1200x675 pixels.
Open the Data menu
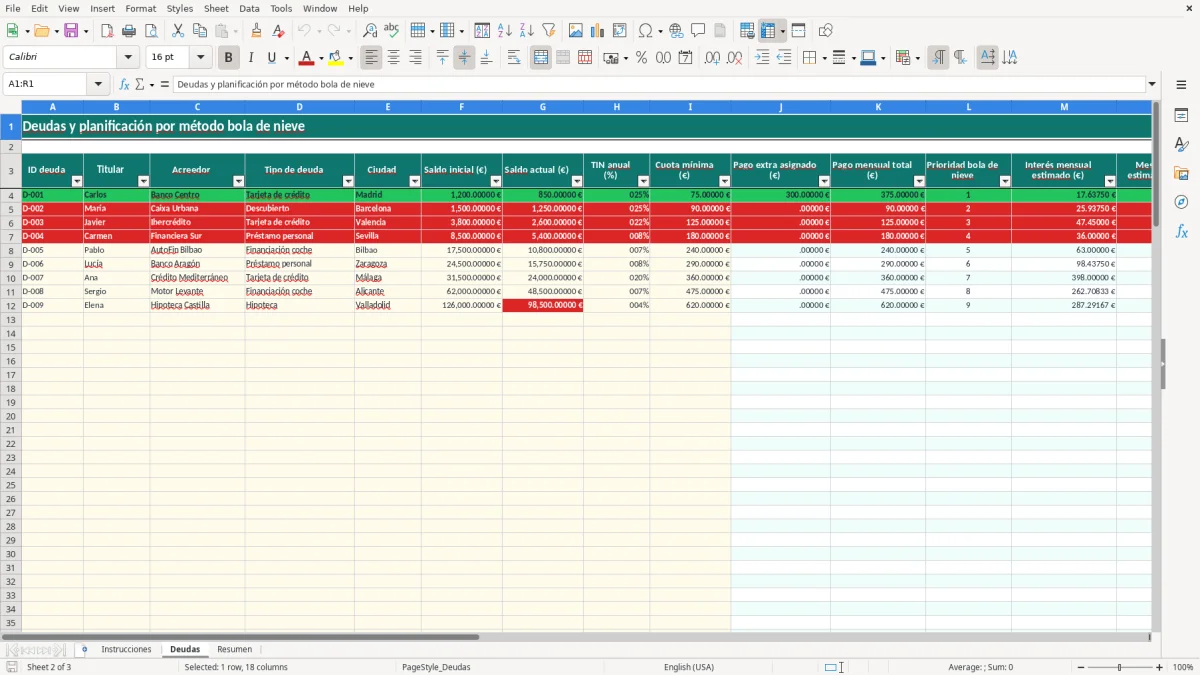[x=249, y=8]
